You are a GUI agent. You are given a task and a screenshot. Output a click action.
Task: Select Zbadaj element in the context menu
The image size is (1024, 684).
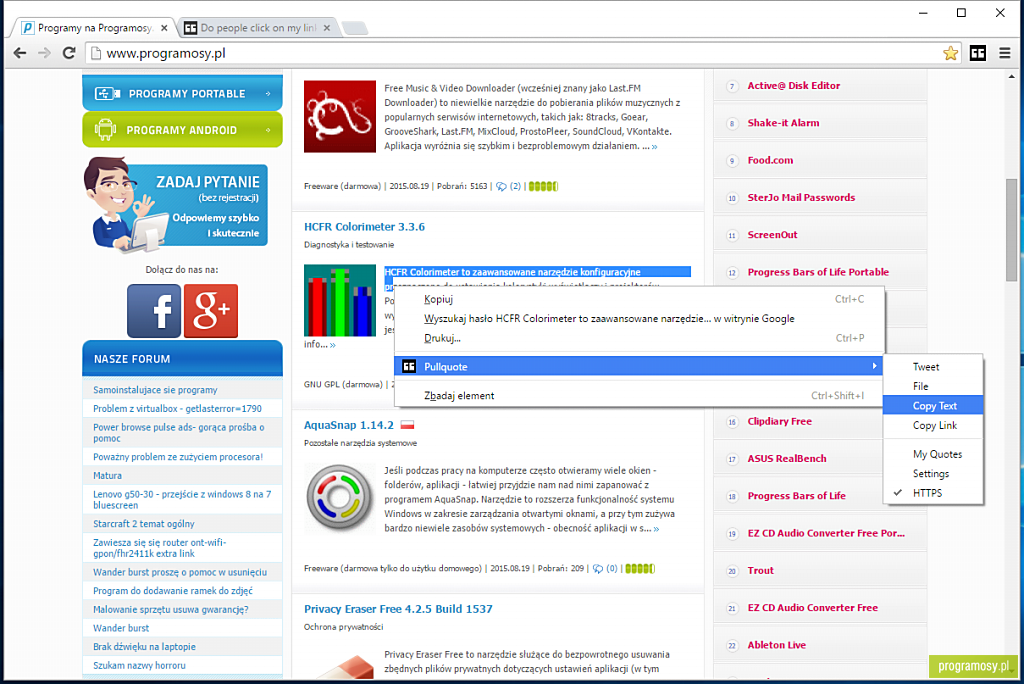pos(639,395)
